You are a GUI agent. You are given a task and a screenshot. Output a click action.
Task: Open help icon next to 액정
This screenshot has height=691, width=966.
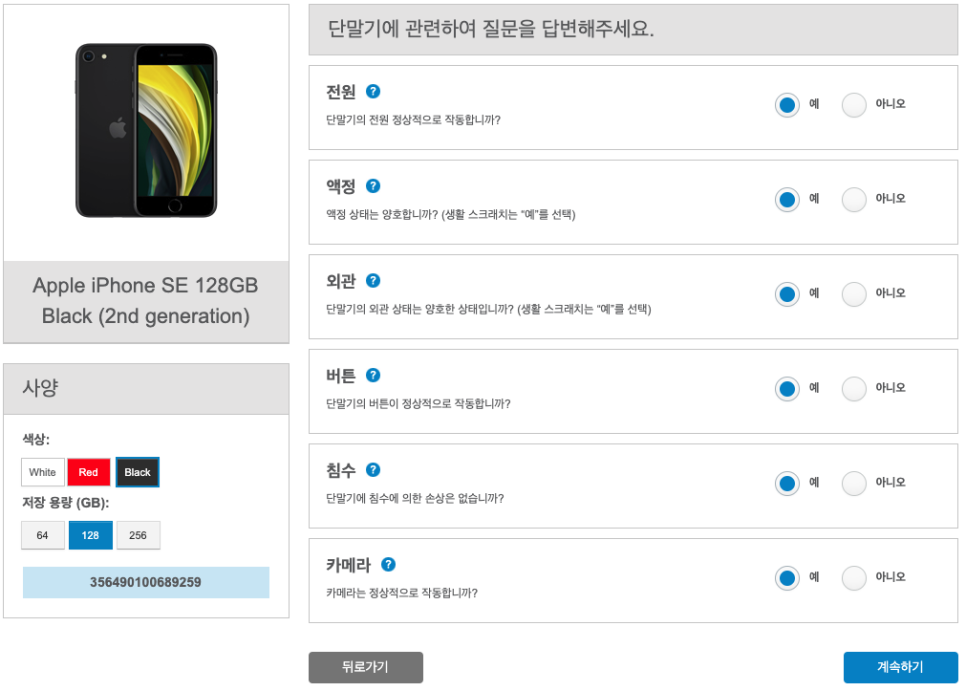coord(373,186)
